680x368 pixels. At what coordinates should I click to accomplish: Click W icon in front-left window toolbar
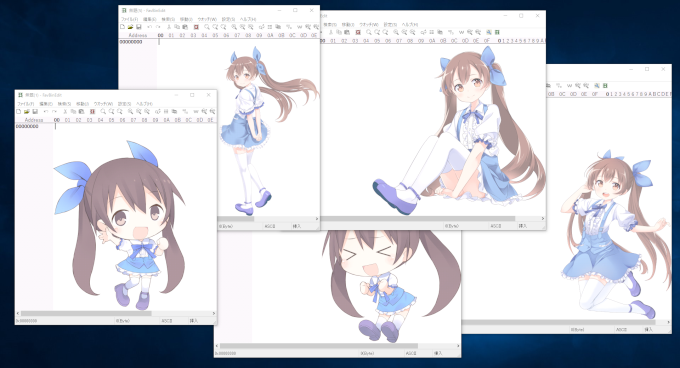click(196, 112)
